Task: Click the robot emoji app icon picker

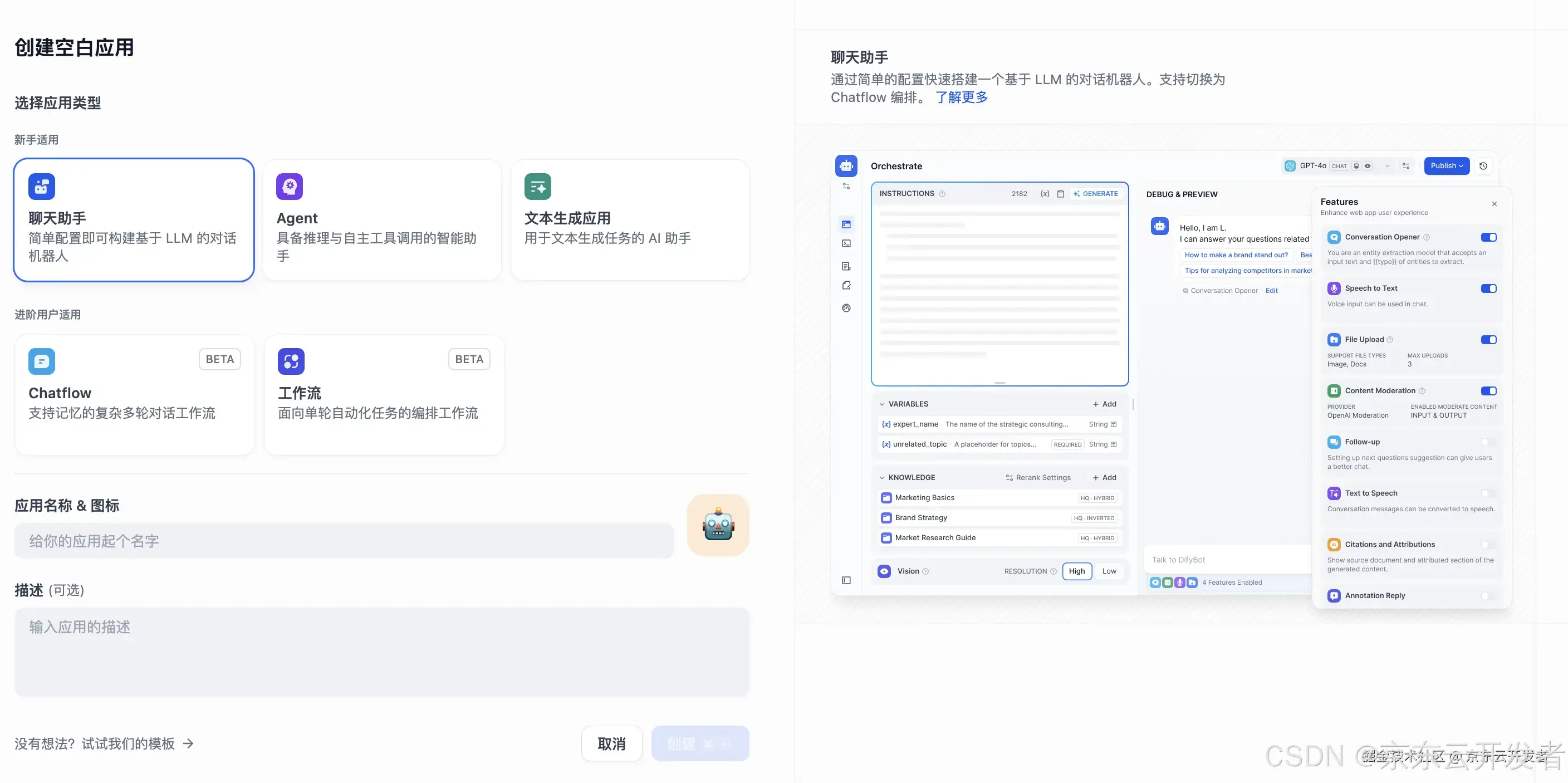Action: [718, 525]
